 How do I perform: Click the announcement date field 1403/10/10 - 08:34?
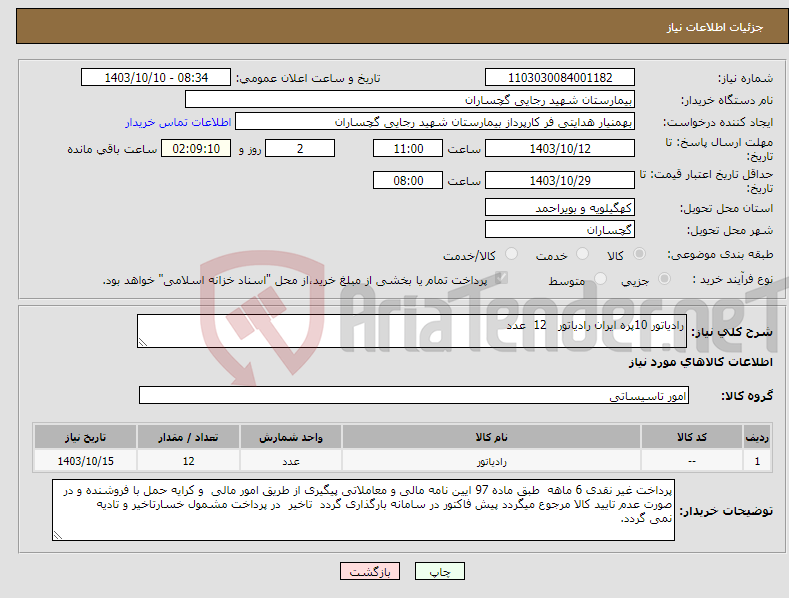(x=156, y=78)
